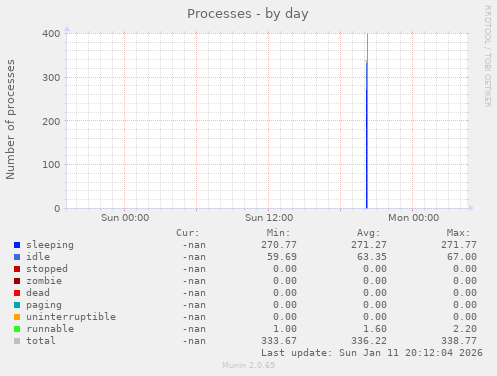Screen dimensions: 497x376
Task: Click the 'Munin 2.0.69' version text
Action: [x=248, y=365]
